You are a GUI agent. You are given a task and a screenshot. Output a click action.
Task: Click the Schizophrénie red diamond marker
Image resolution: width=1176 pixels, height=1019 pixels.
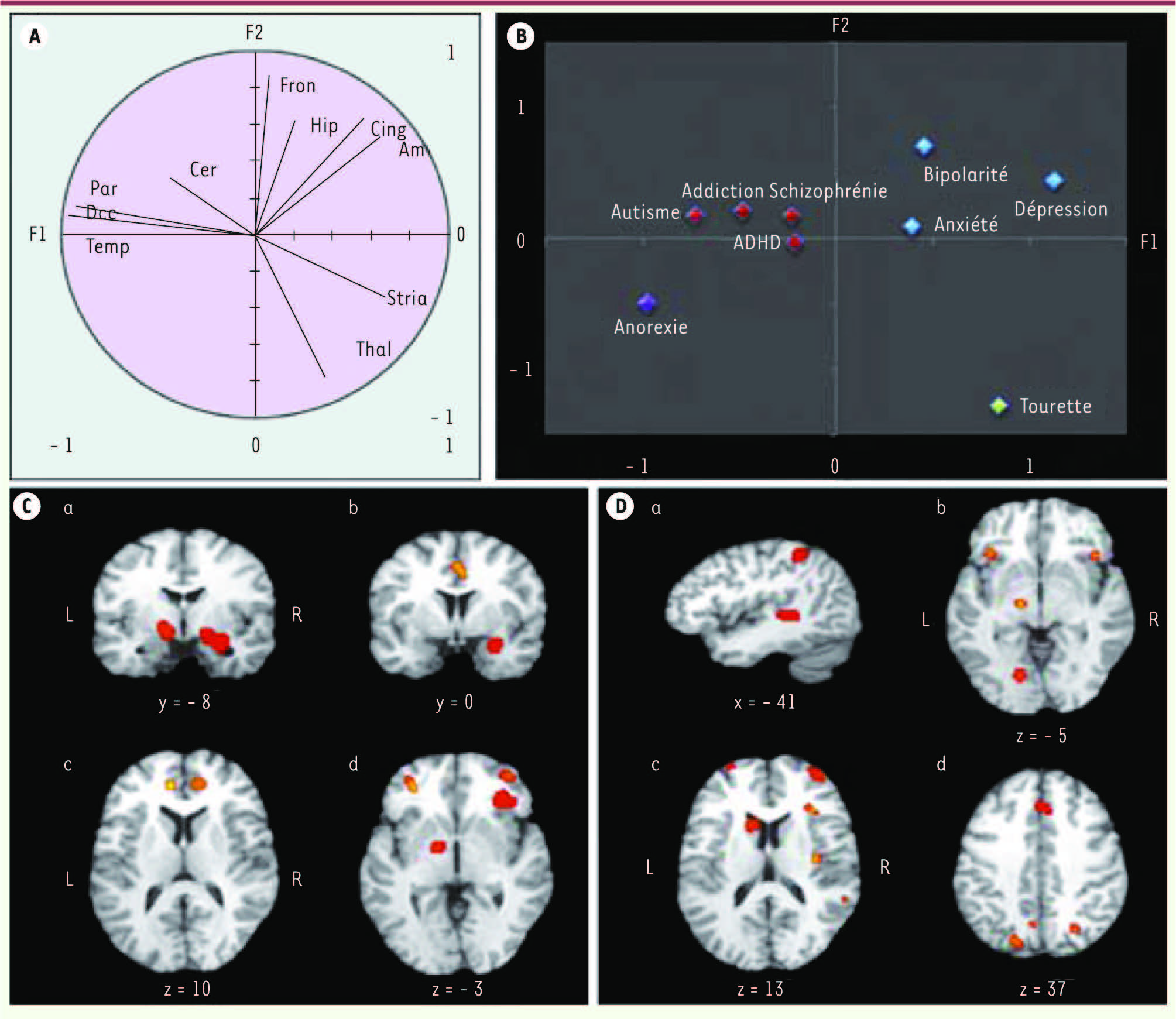pos(791,215)
